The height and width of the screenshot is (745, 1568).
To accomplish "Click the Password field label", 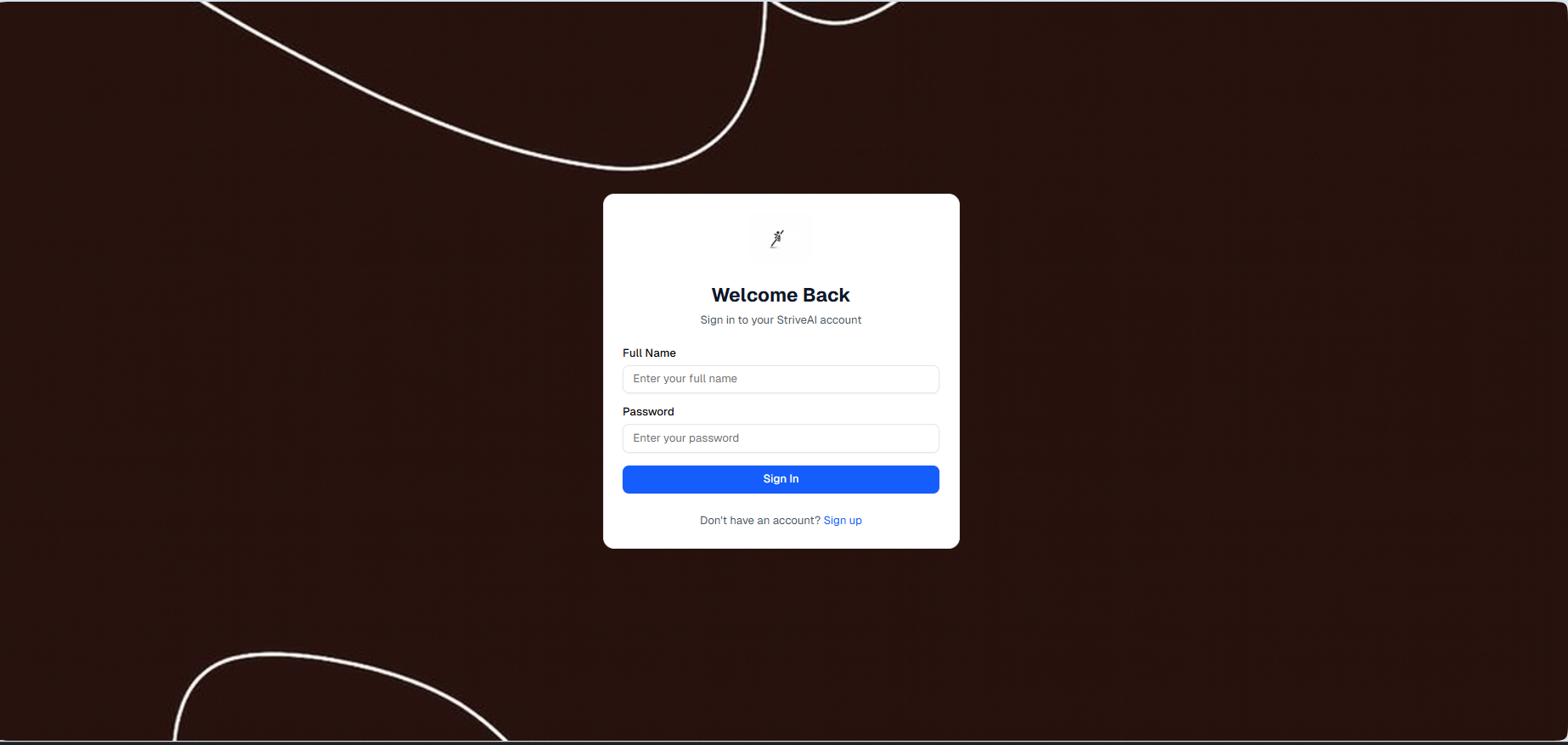I will tap(648, 412).
